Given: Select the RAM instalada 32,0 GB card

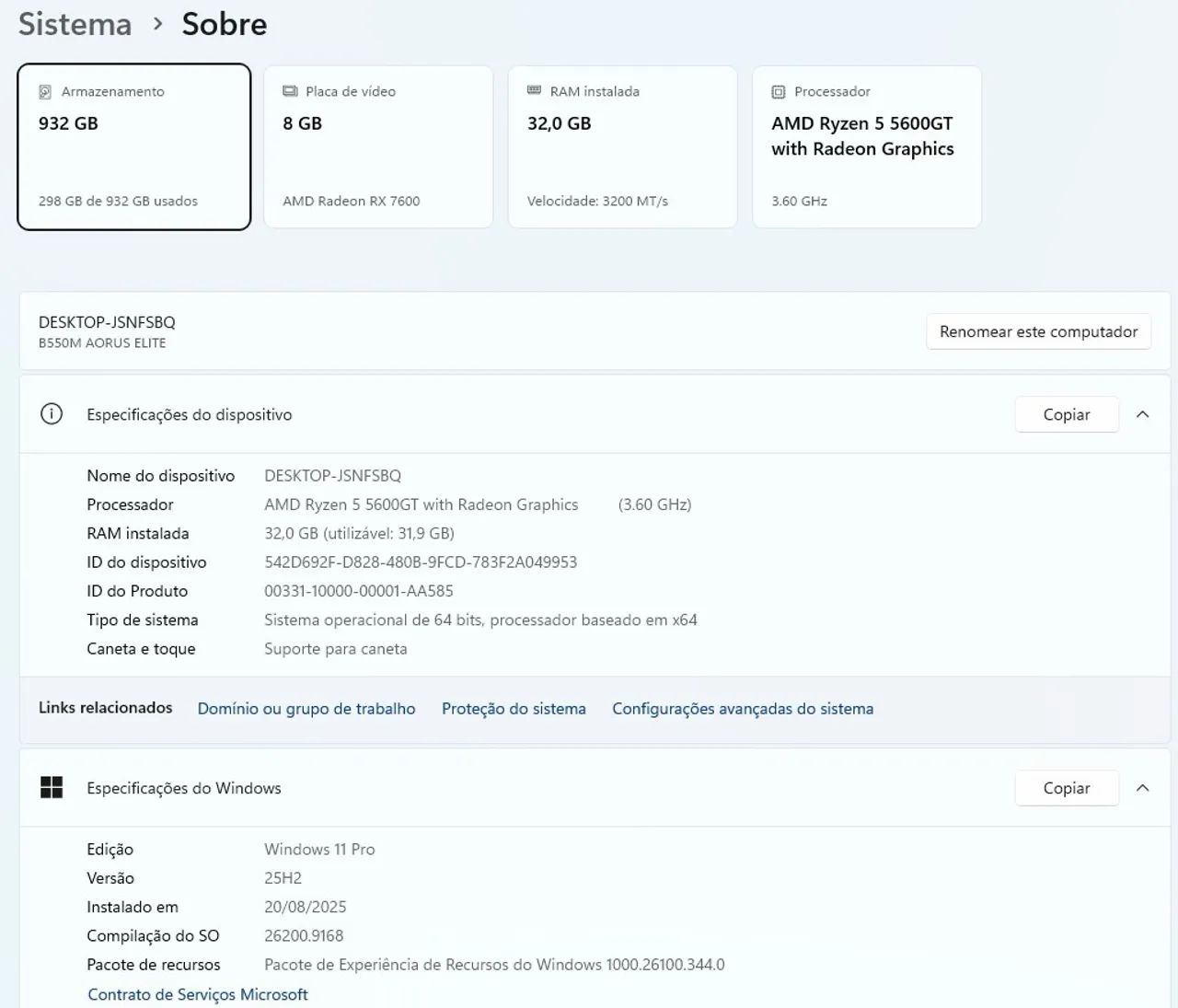Looking at the screenshot, I should [623, 146].
